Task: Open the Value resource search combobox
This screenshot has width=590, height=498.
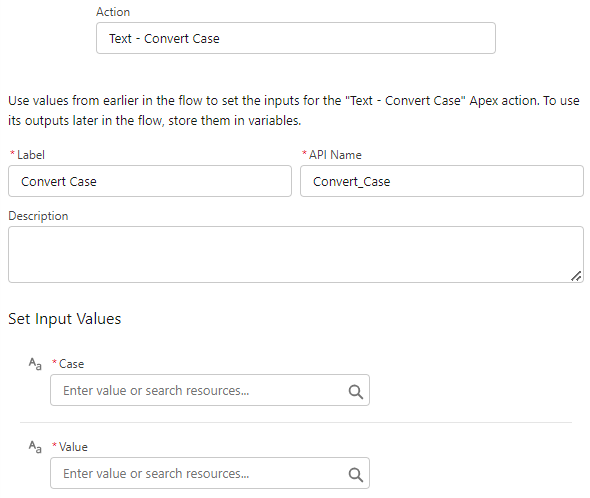Action: click(x=210, y=473)
